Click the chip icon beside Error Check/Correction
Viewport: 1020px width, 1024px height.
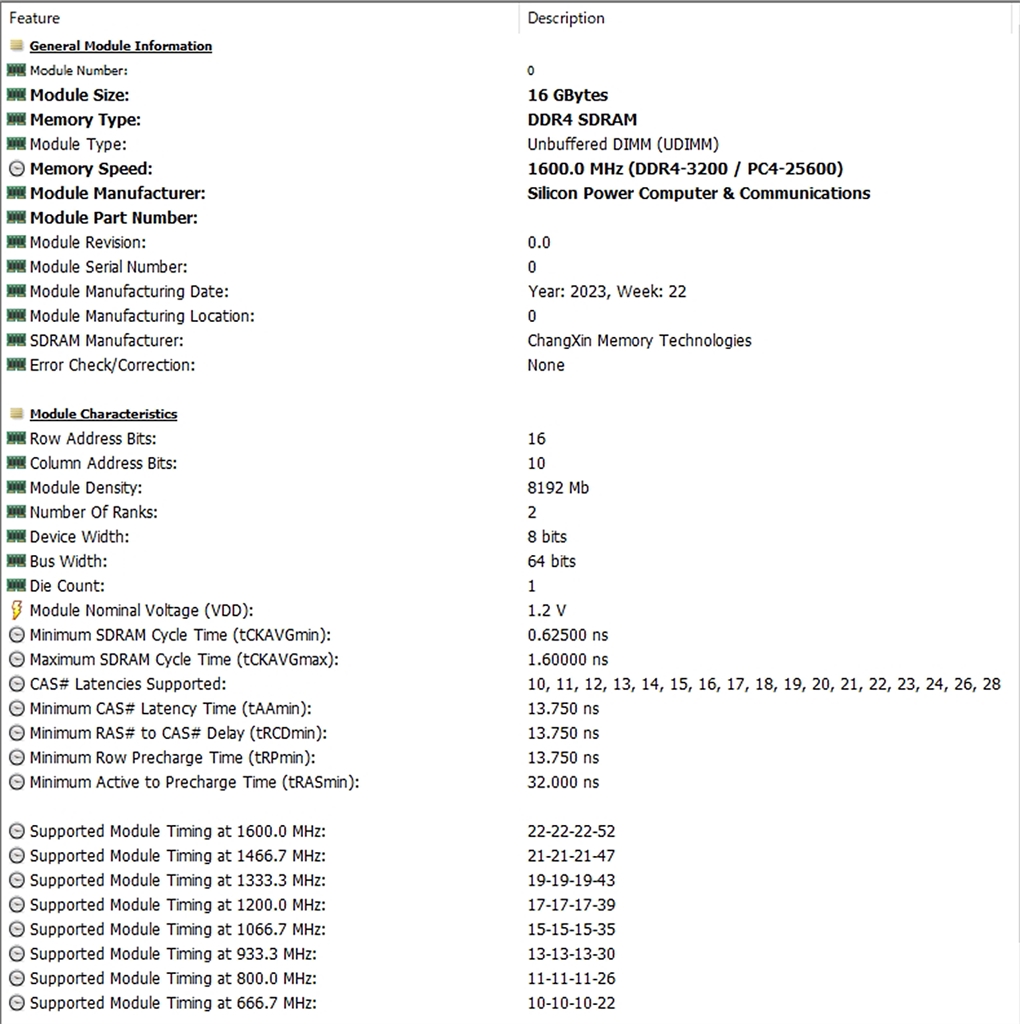16,365
